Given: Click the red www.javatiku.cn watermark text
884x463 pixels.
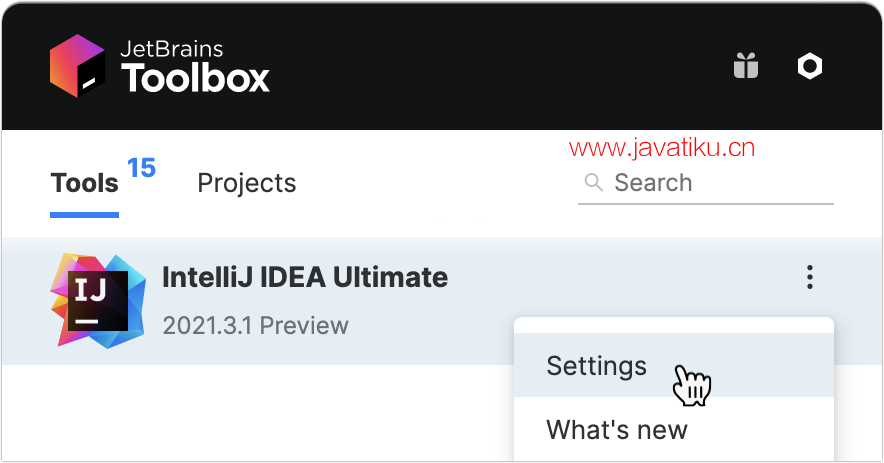Looking at the screenshot, I should click(x=662, y=148).
